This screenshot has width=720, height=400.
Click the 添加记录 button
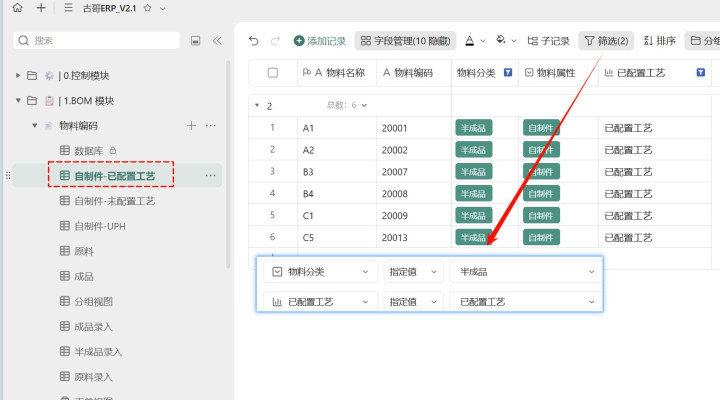[319, 41]
